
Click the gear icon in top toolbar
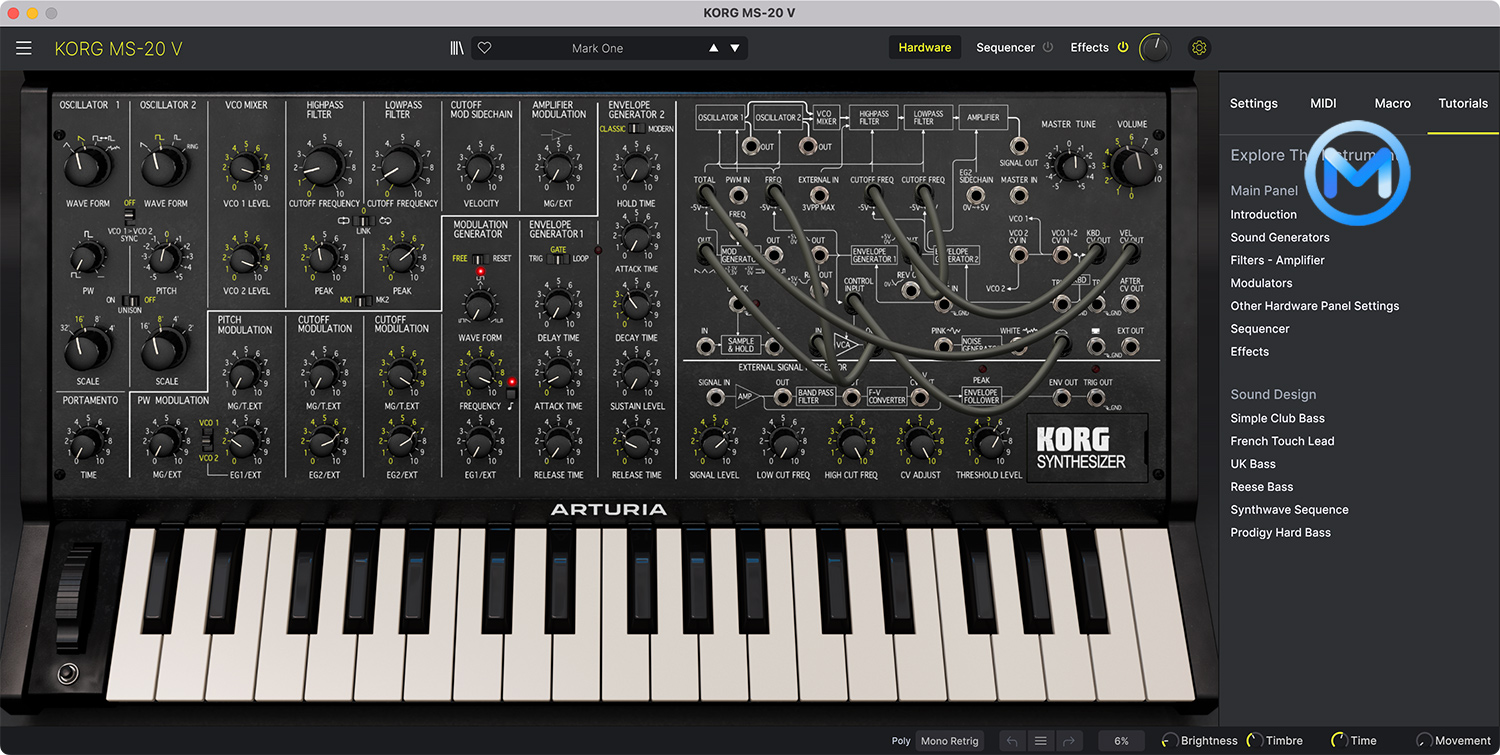(1200, 48)
